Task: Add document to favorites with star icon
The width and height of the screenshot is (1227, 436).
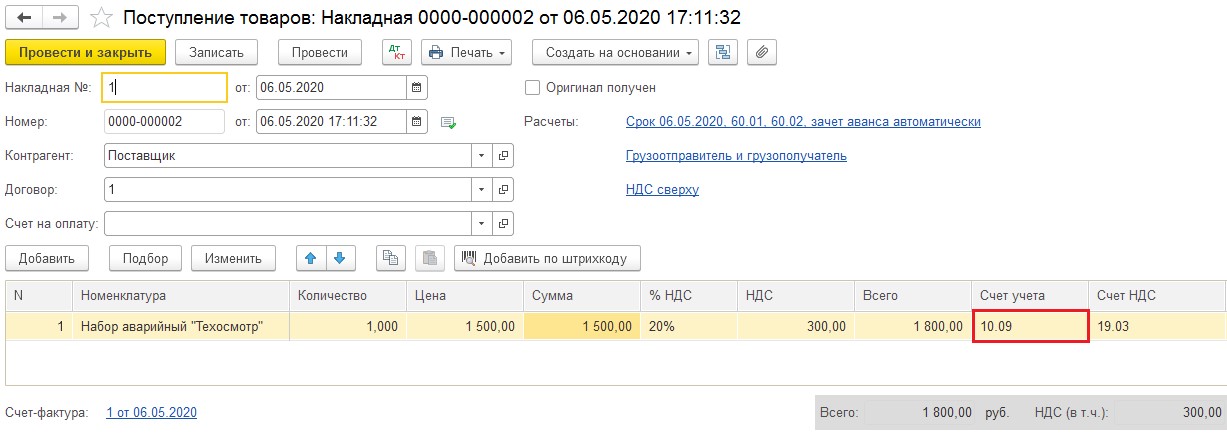Action: tap(101, 18)
